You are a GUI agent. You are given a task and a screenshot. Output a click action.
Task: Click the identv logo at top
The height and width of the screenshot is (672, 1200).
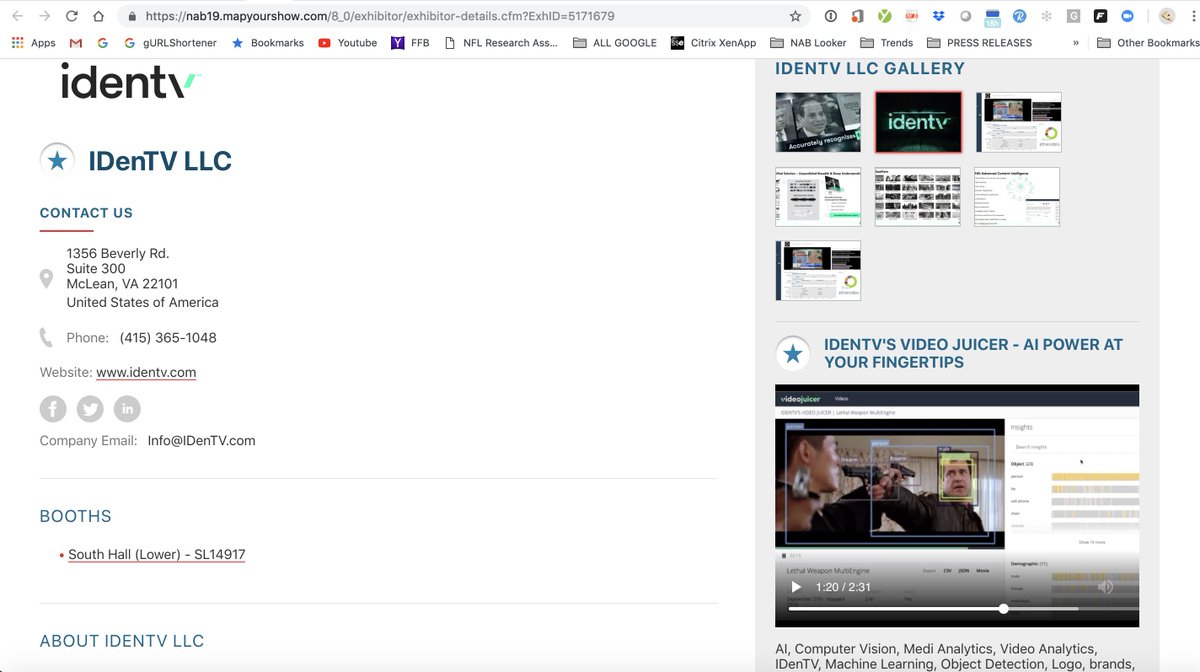(131, 82)
